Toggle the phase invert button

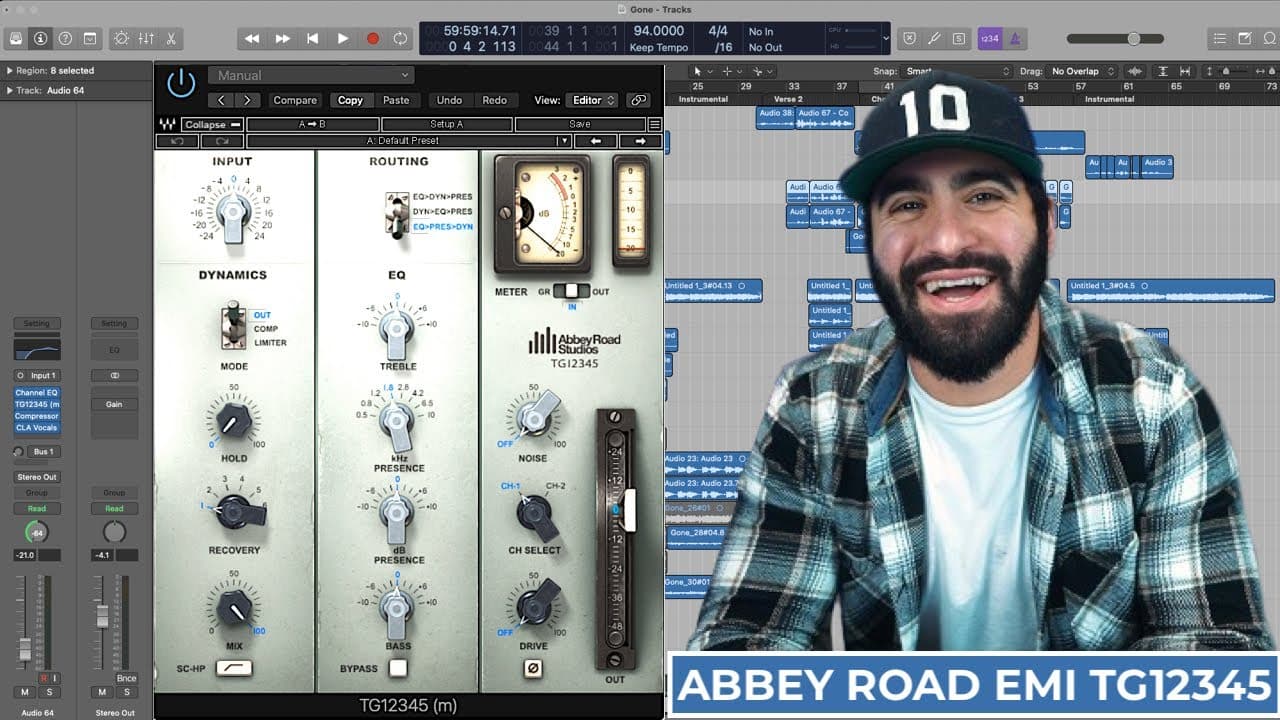tap(533, 668)
